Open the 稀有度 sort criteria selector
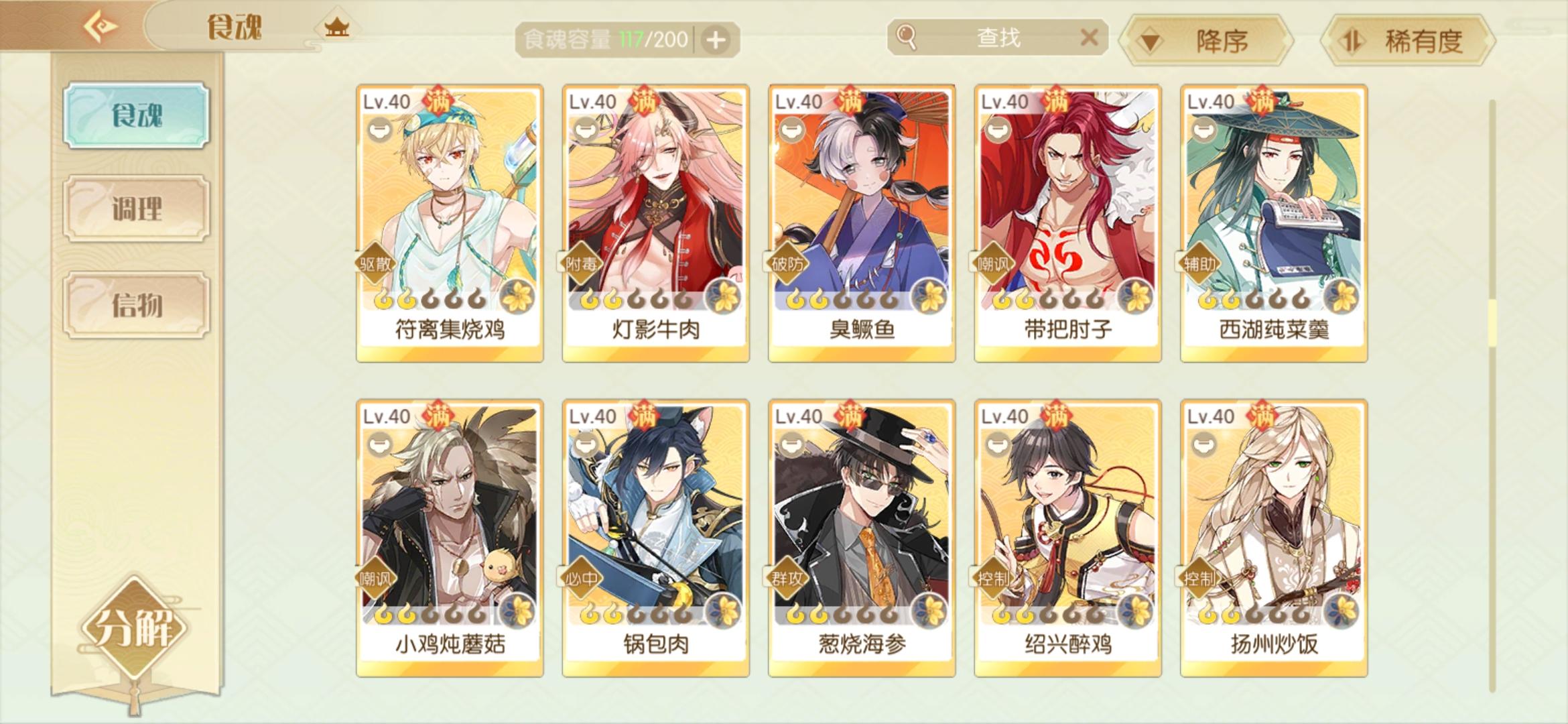The height and width of the screenshot is (724, 1568). coord(1408,41)
